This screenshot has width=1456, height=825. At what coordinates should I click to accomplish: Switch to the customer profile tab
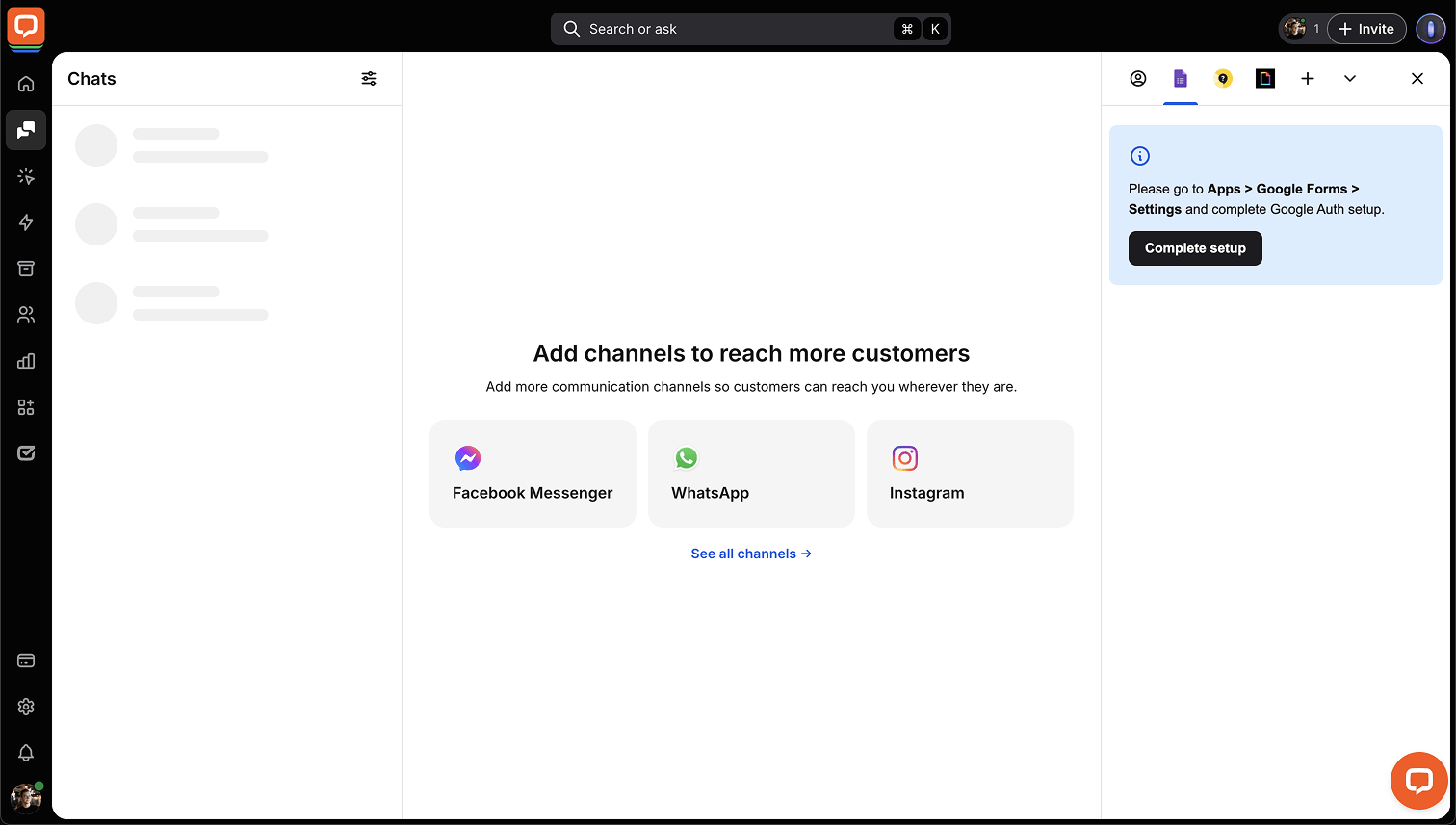(1138, 79)
